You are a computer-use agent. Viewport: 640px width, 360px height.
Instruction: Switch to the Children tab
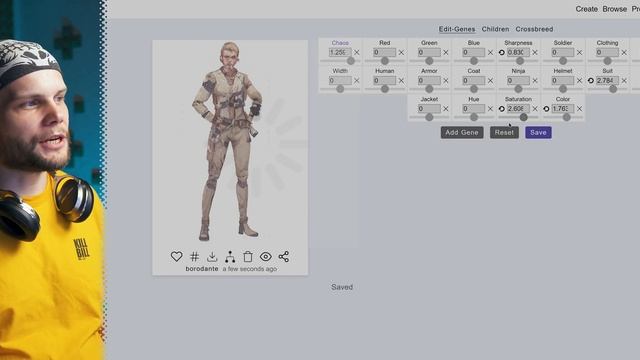(x=495, y=29)
